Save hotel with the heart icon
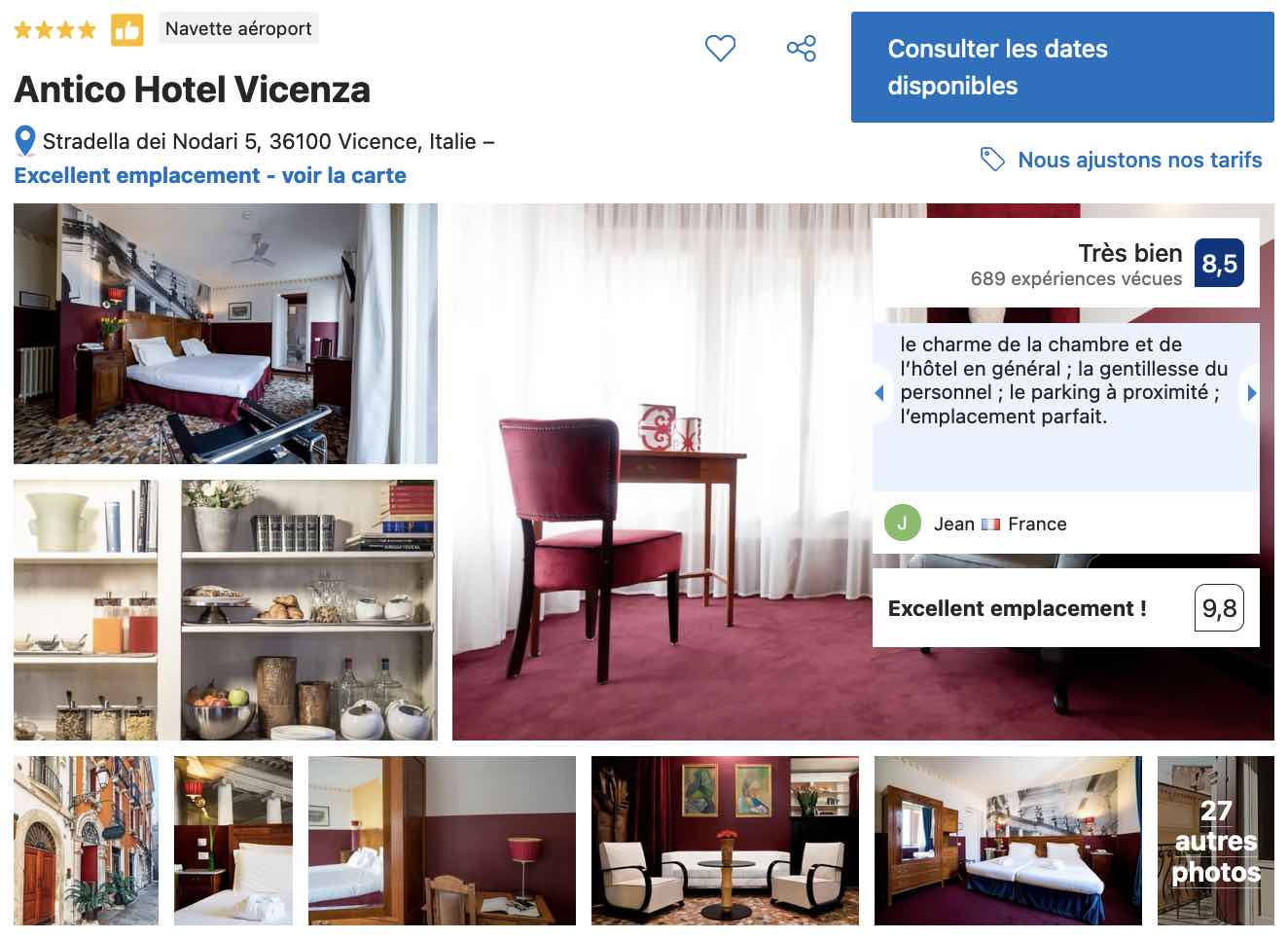 coord(720,48)
